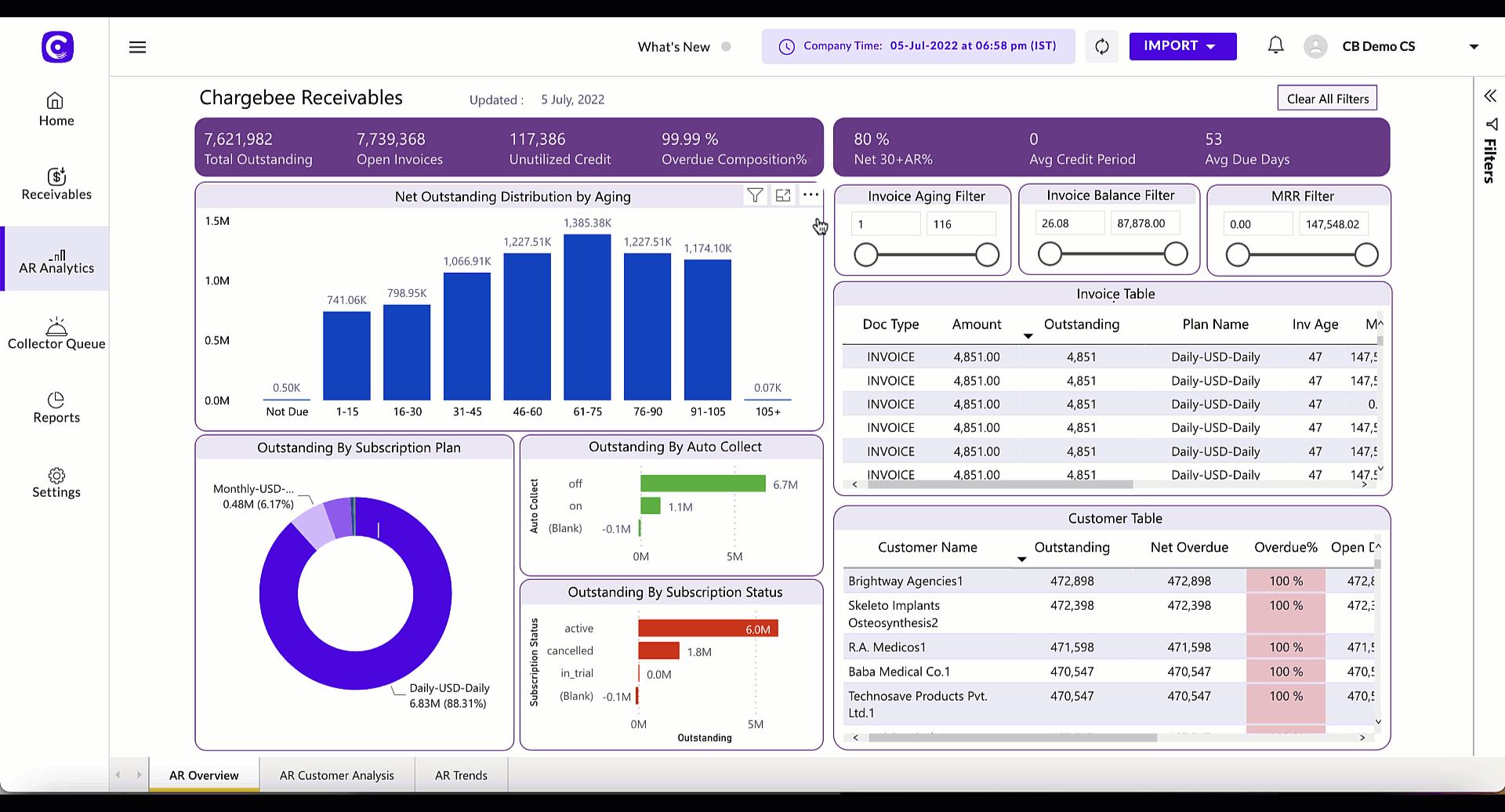The width and height of the screenshot is (1505, 812).
Task: Select AR Analytics in sidebar
Action: click(x=56, y=259)
